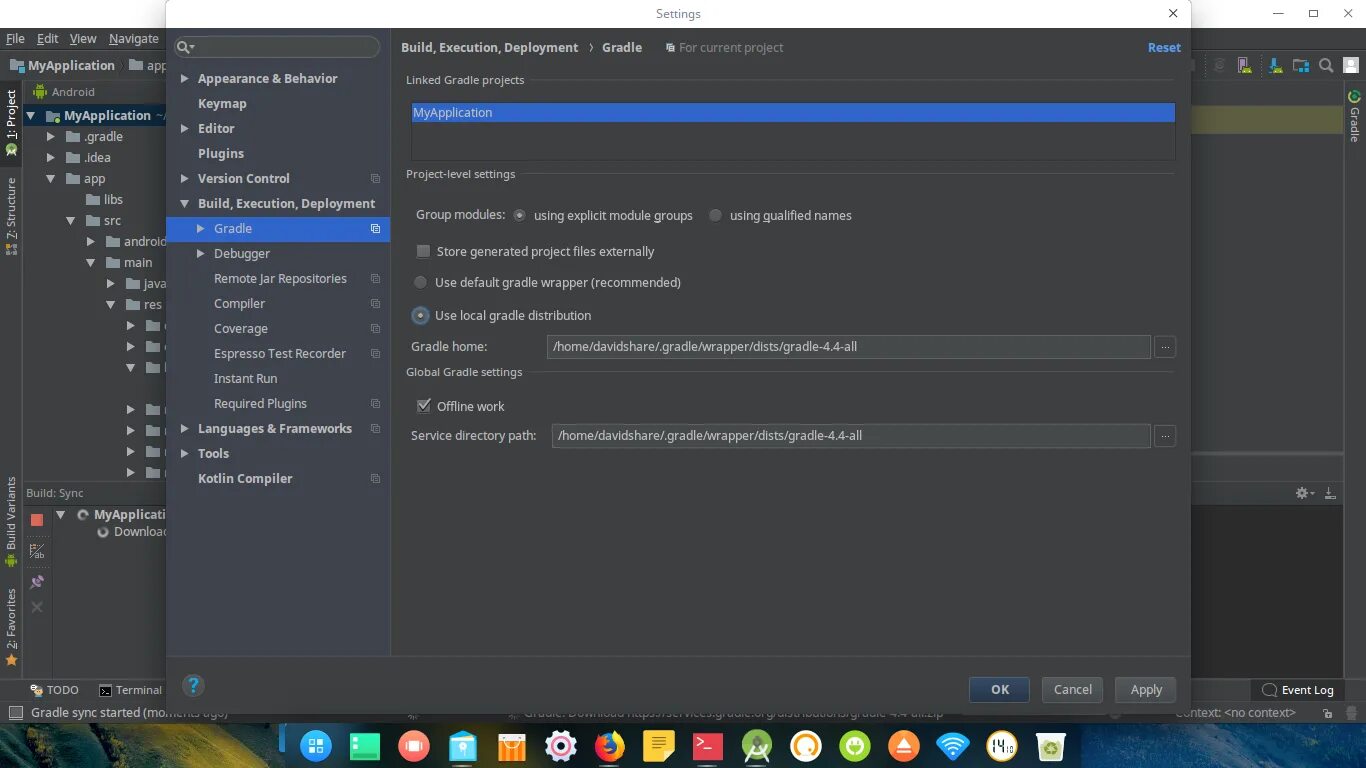1366x768 pixels.
Task: Open AVD Manager icon in main toolbar
Action: click(1244, 66)
